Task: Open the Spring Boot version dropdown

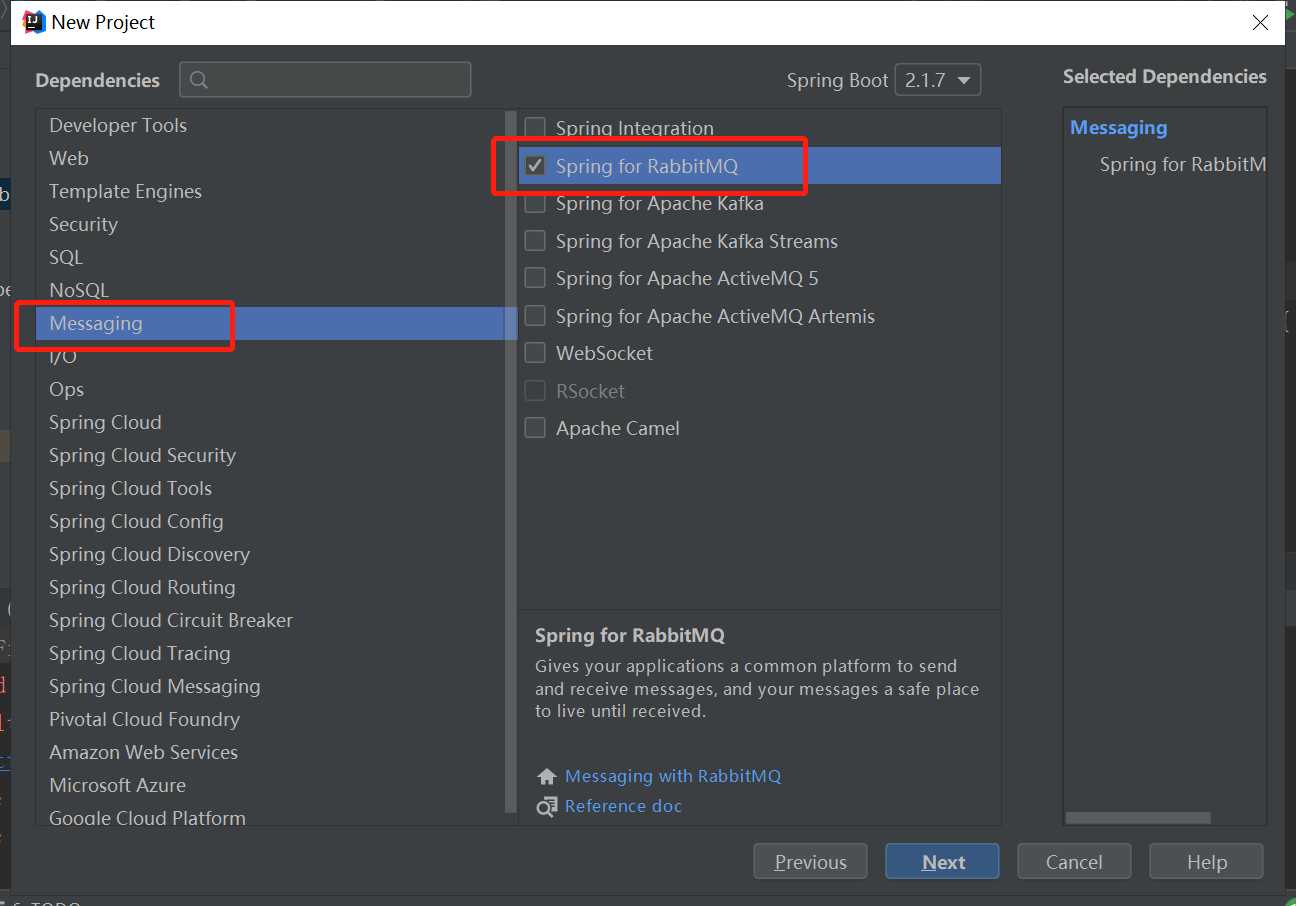Action: pos(937,80)
